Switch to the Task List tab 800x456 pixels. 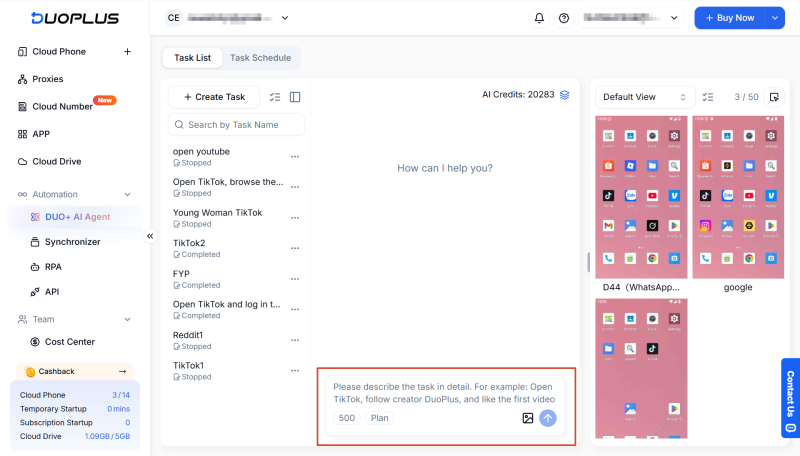coord(192,58)
